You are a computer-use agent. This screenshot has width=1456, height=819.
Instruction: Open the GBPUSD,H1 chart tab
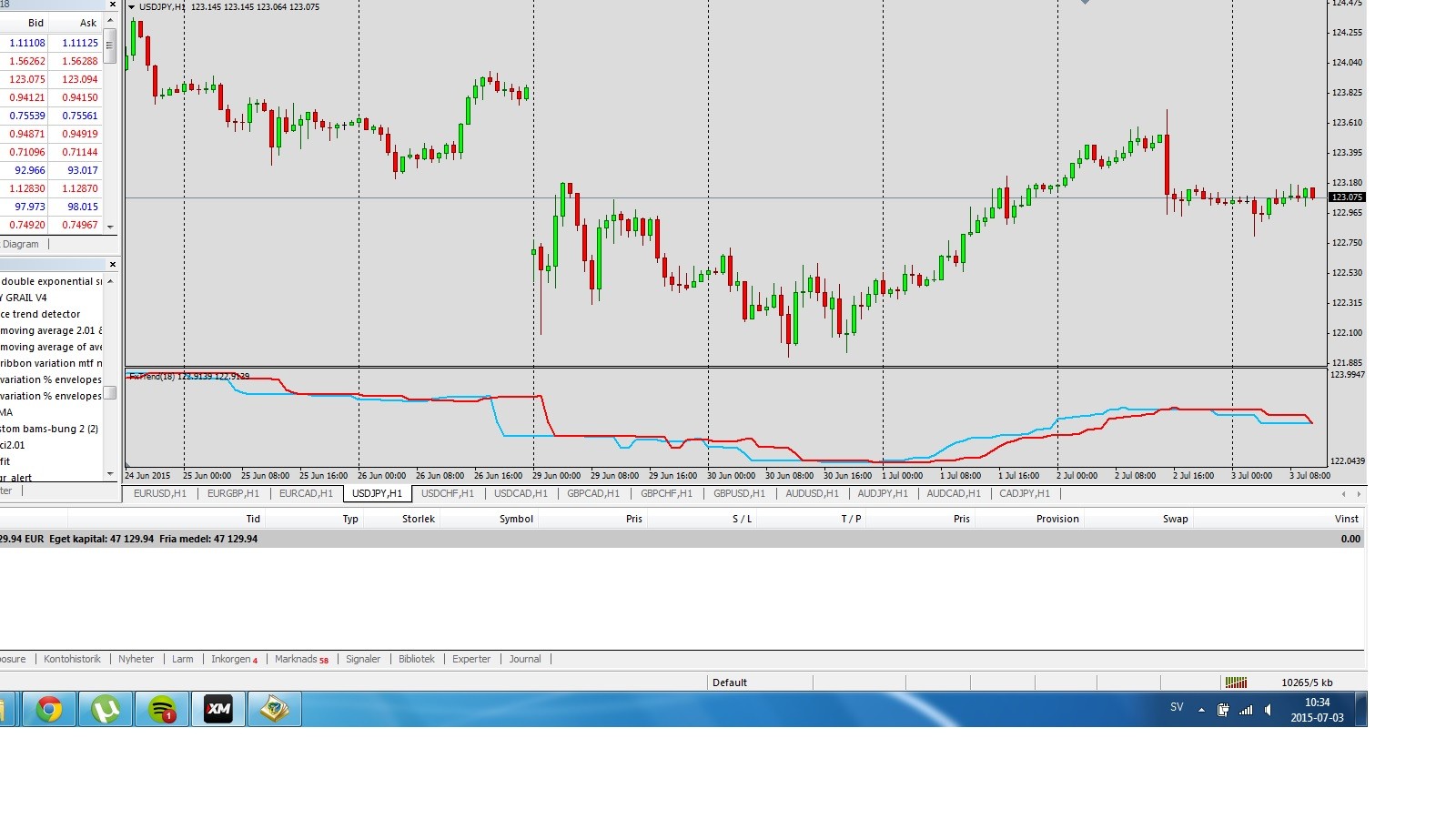(x=739, y=493)
